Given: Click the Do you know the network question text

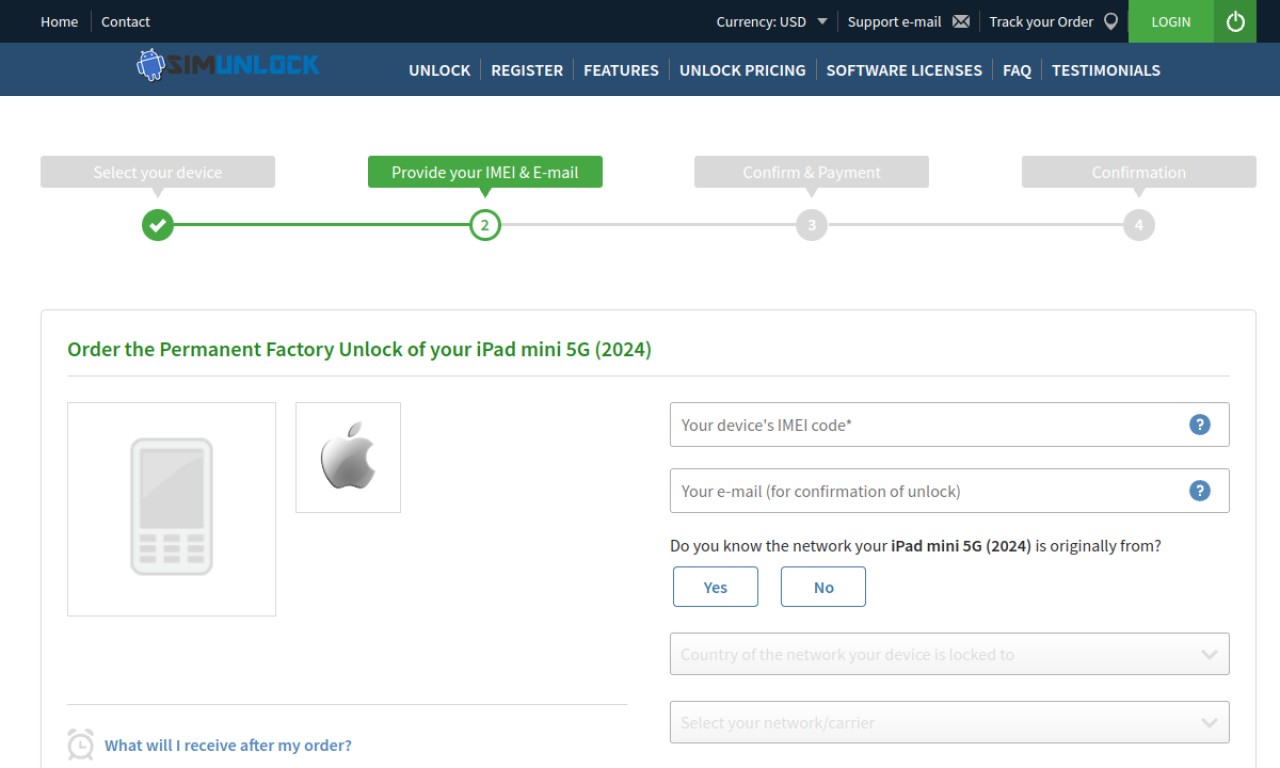Looking at the screenshot, I should 916,546.
